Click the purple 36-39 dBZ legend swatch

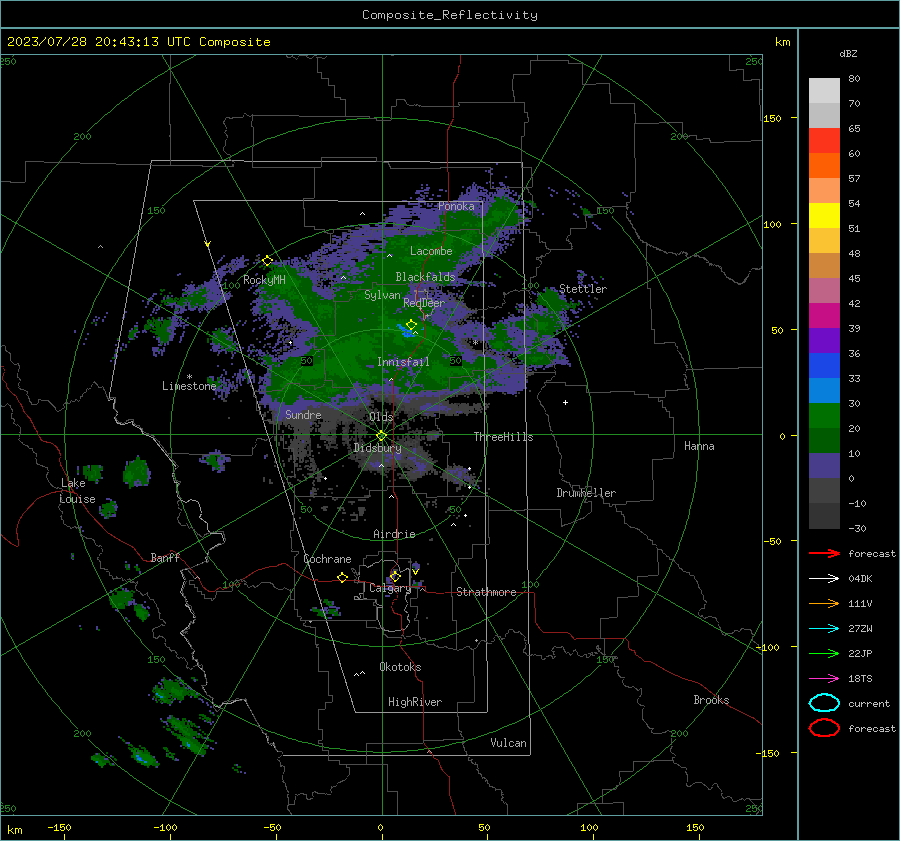824,340
